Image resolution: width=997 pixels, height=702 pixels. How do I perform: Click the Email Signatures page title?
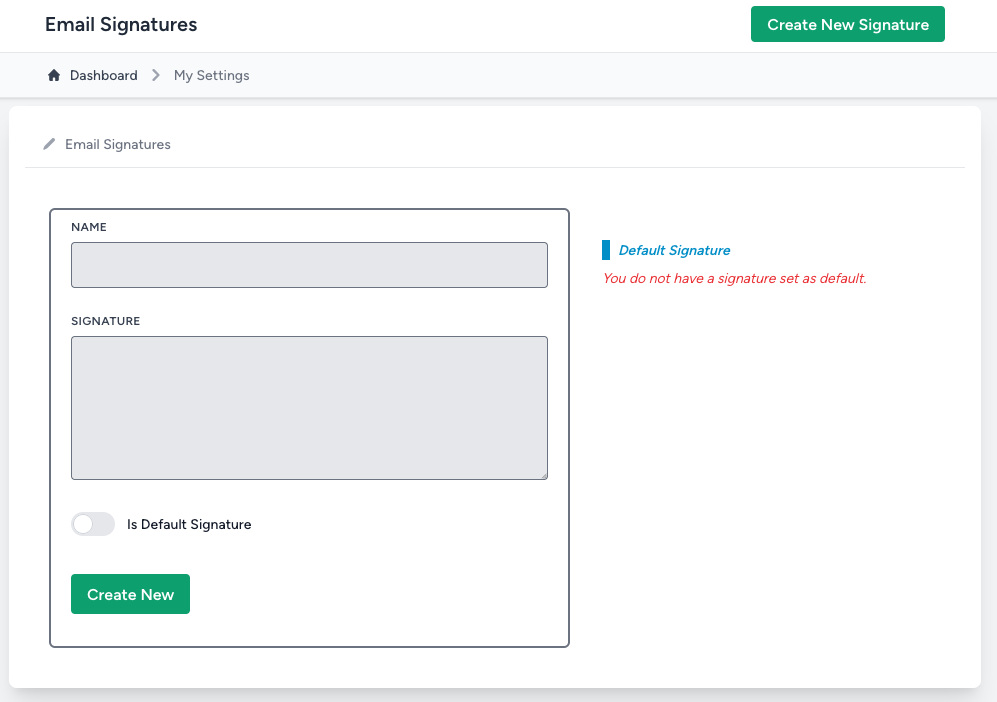tap(120, 24)
